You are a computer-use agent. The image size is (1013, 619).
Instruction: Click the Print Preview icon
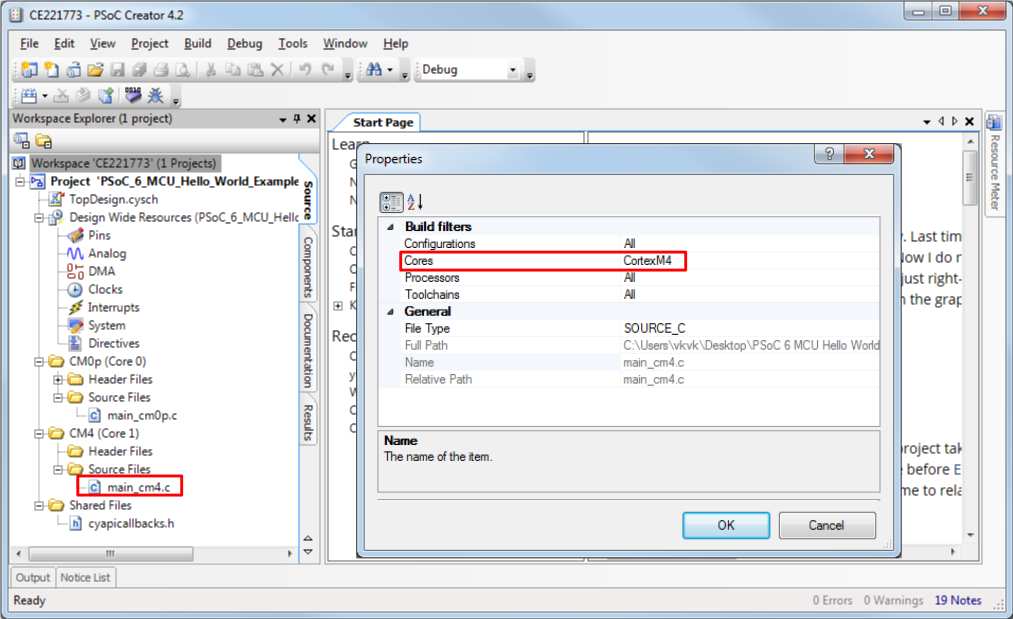coord(183,70)
